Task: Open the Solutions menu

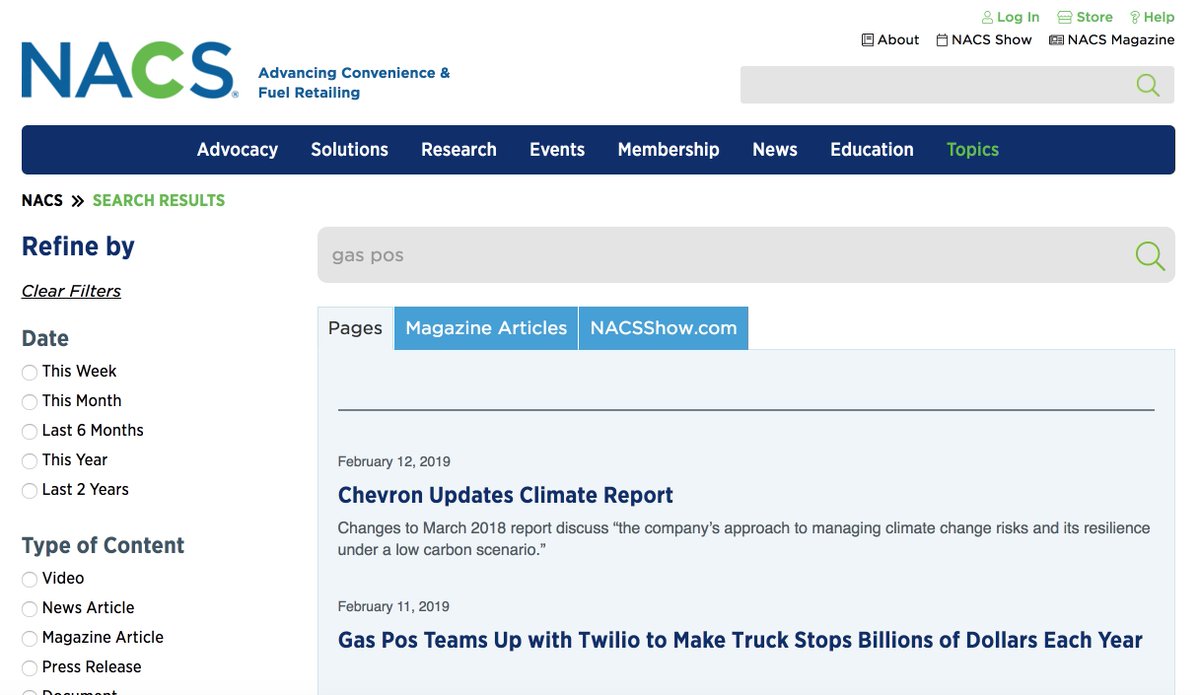Action: click(349, 150)
